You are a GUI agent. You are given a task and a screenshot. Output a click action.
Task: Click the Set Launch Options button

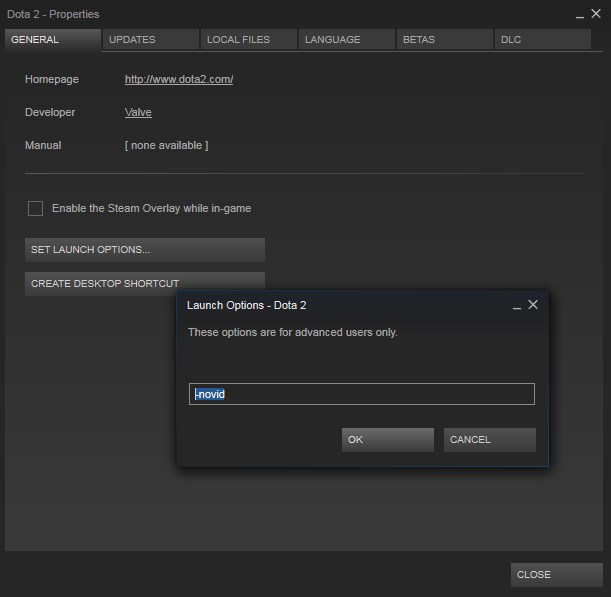145,250
